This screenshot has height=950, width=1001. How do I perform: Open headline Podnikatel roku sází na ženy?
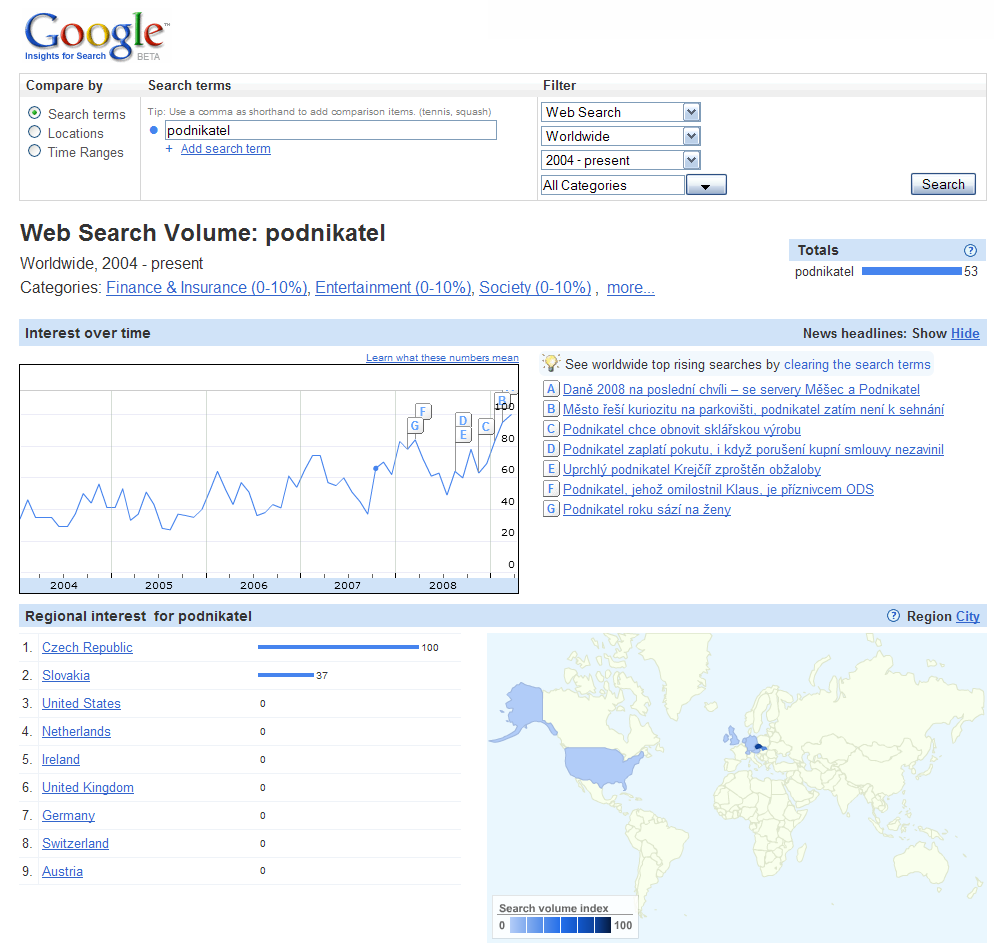[x=647, y=509]
